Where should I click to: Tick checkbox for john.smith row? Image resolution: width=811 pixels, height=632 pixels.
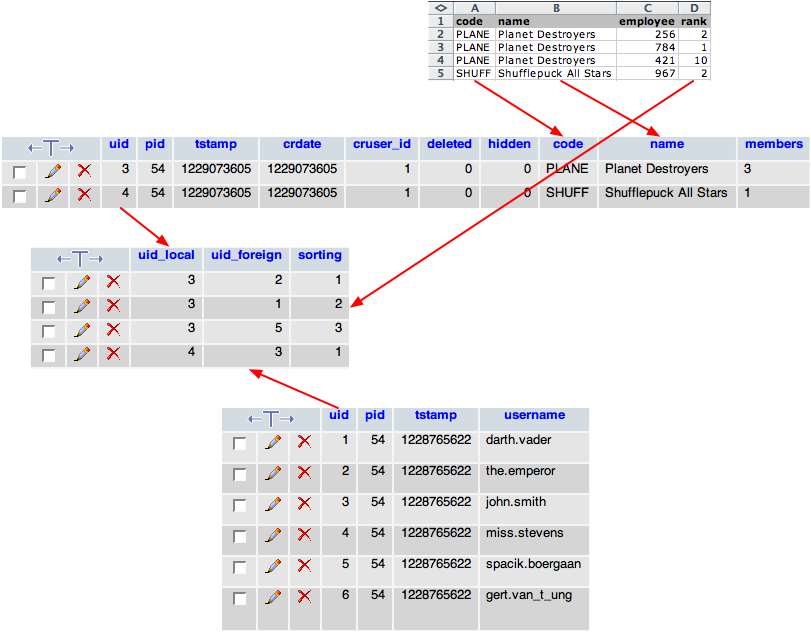coord(240,505)
